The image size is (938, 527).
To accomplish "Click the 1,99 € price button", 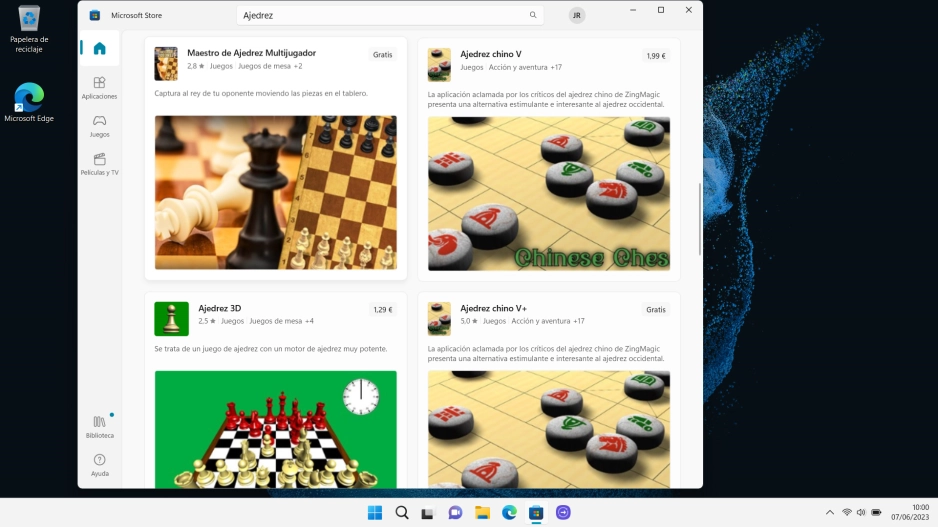I will [656, 56].
